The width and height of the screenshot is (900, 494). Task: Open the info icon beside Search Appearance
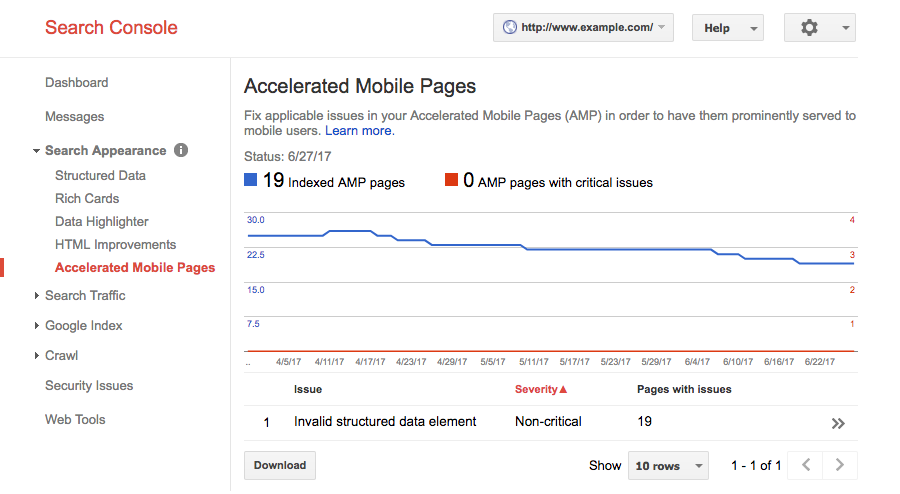181,150
